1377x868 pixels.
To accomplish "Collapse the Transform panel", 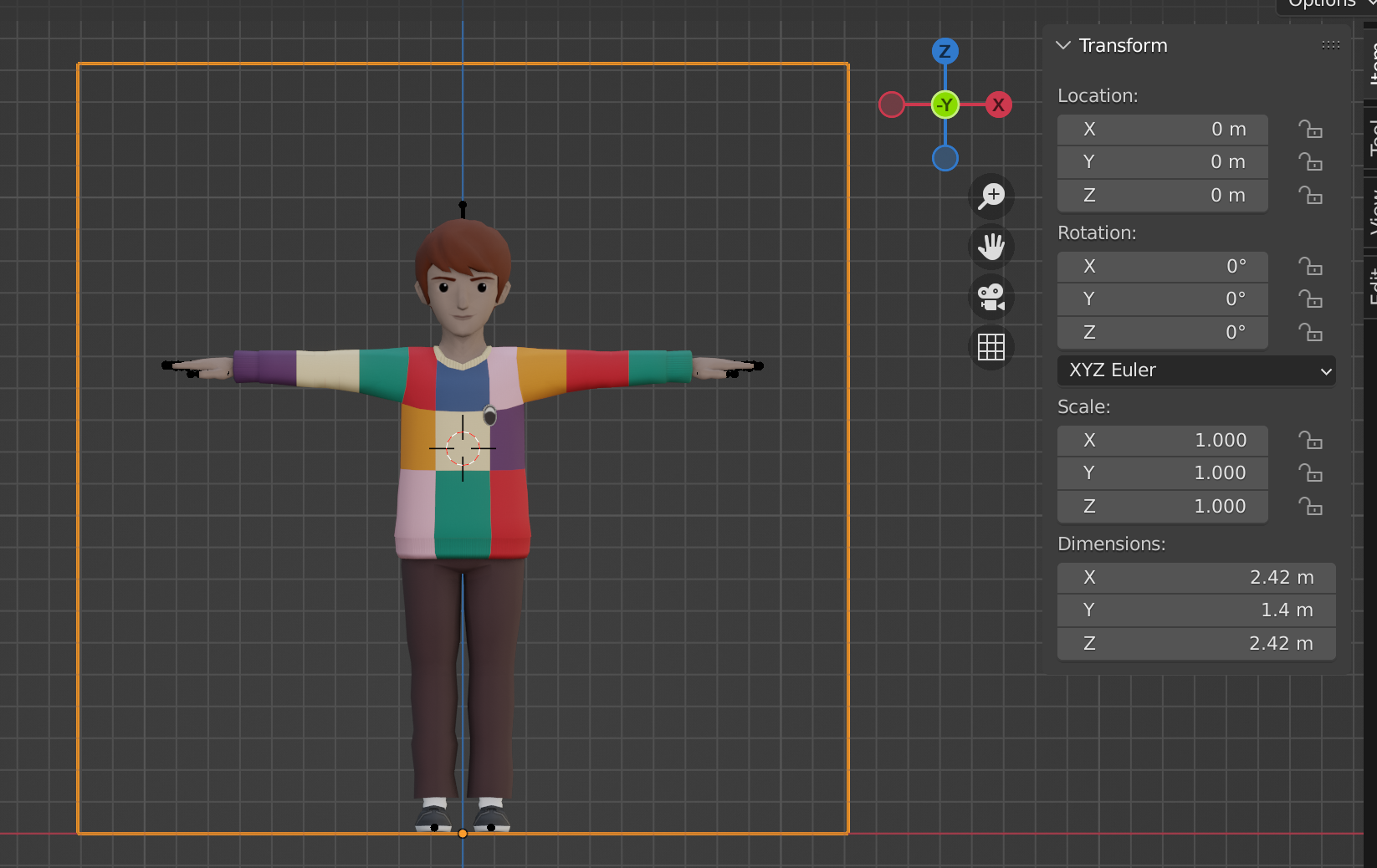I will [1063, 45].
